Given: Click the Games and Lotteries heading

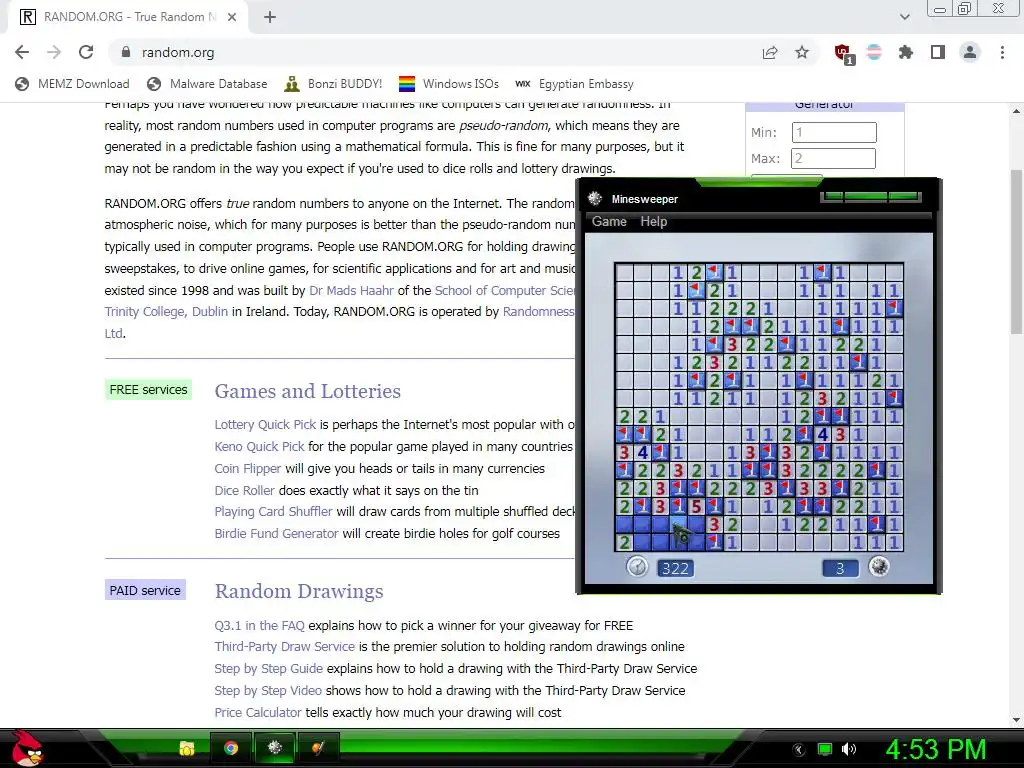Looking at the screenshot, I should pyautogui.click(x=308, y=391).
